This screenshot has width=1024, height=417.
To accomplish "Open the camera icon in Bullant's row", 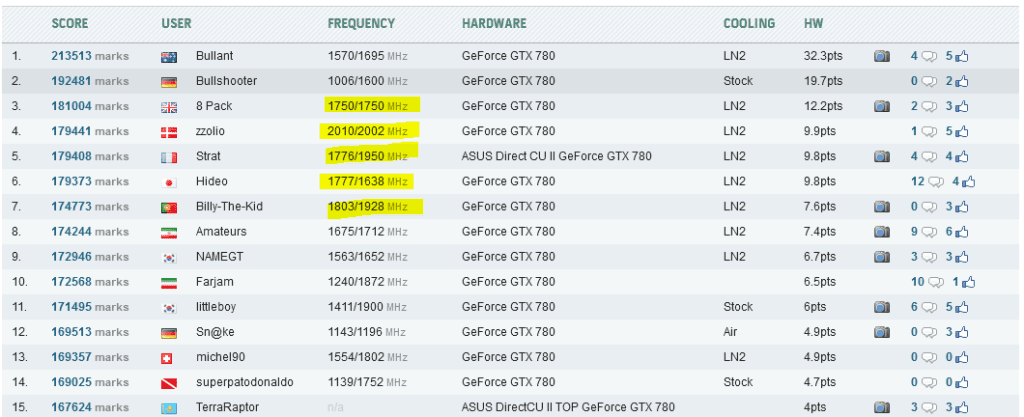I will [882, 57].
